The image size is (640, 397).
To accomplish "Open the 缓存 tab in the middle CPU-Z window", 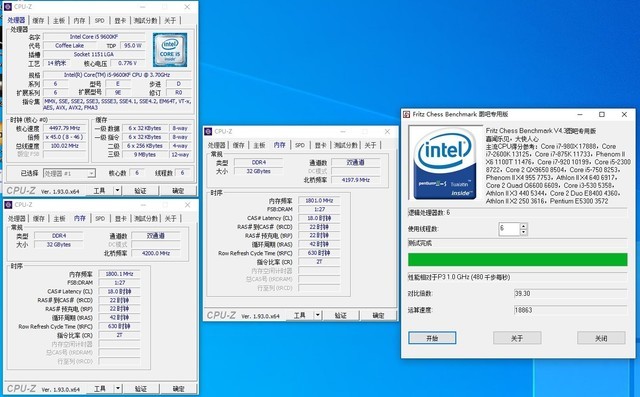I will click(x=238, y=145).
